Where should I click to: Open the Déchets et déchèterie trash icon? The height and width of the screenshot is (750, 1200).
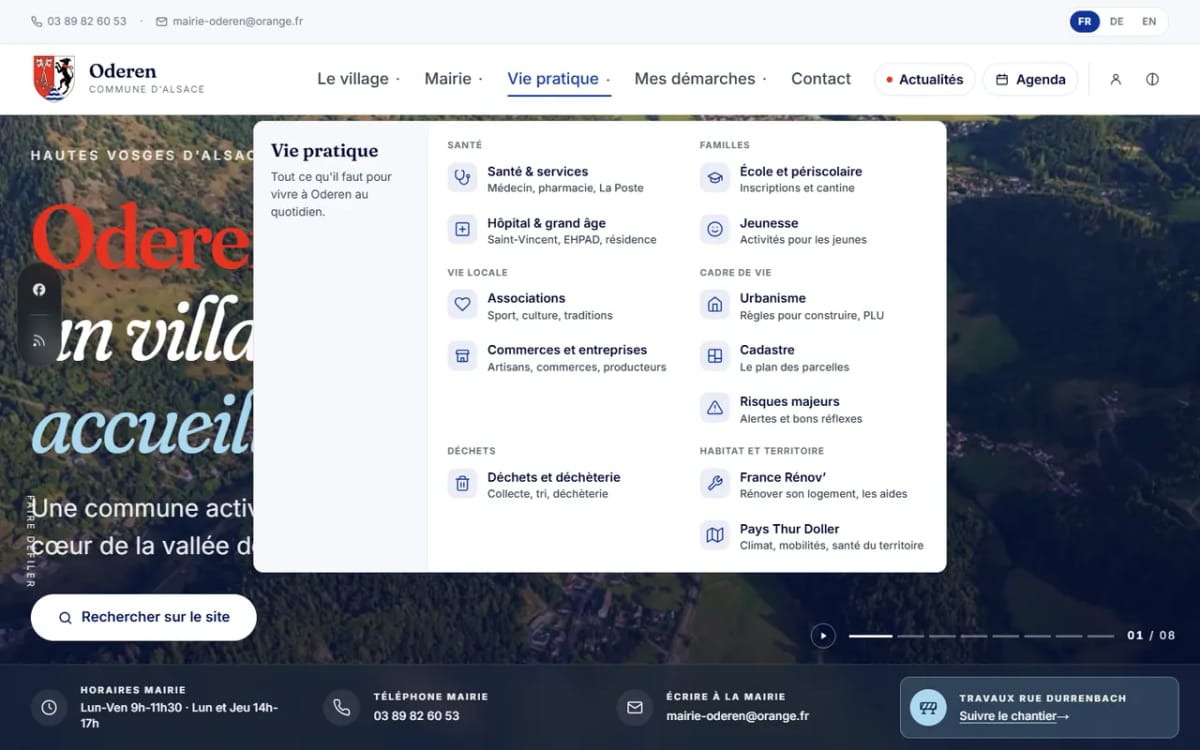(462, 484)
